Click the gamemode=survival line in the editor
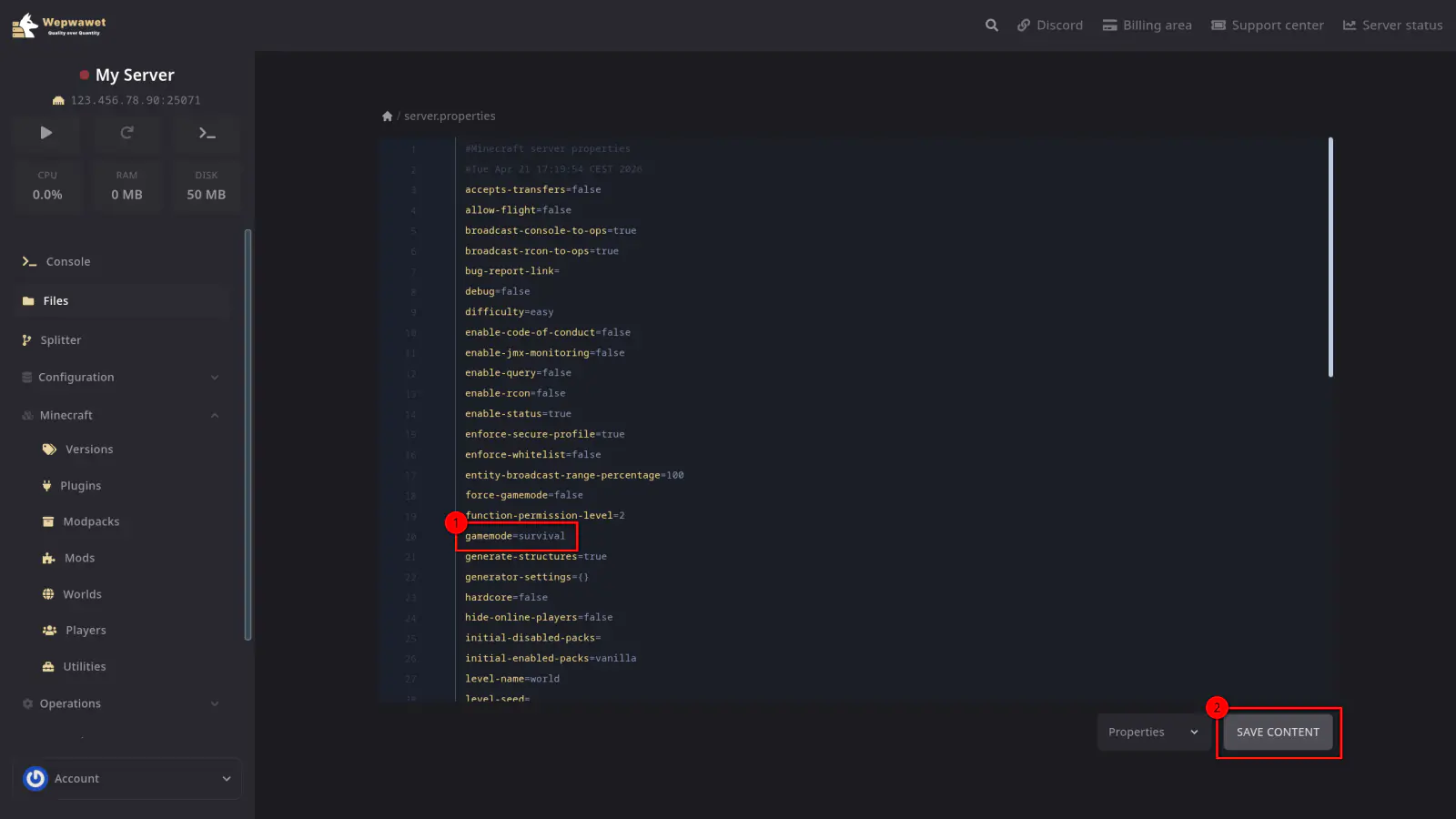This screenshot has height=819, width=1456. point(515,536)
